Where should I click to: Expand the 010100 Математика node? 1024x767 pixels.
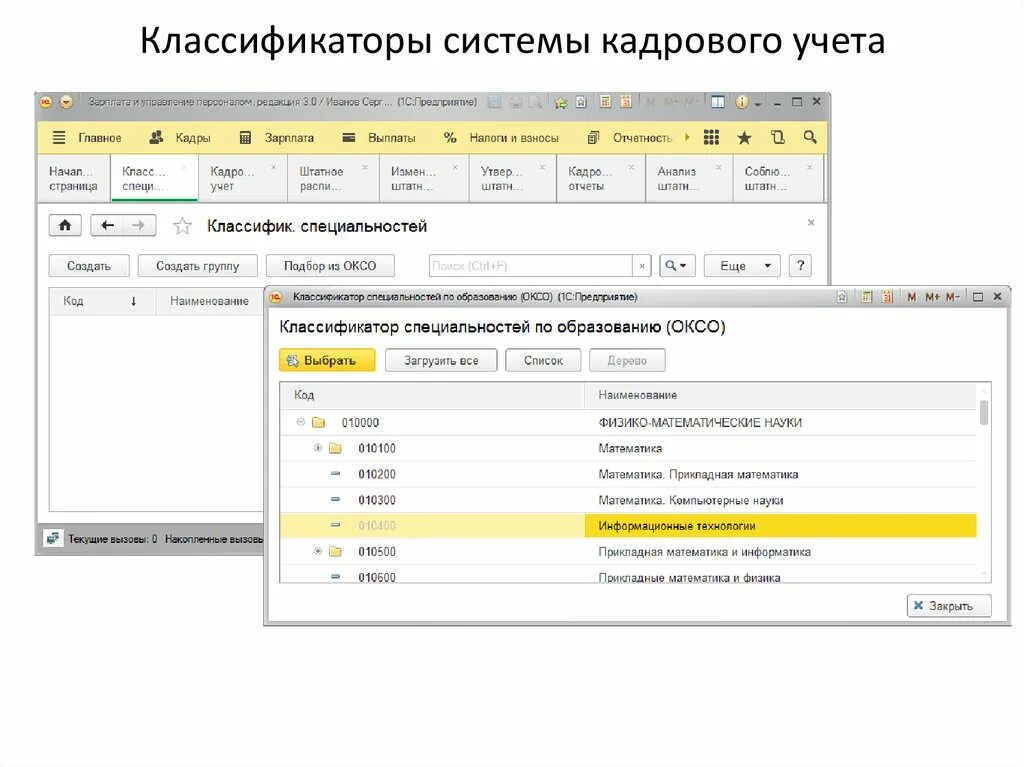click(x=317, y=448)
